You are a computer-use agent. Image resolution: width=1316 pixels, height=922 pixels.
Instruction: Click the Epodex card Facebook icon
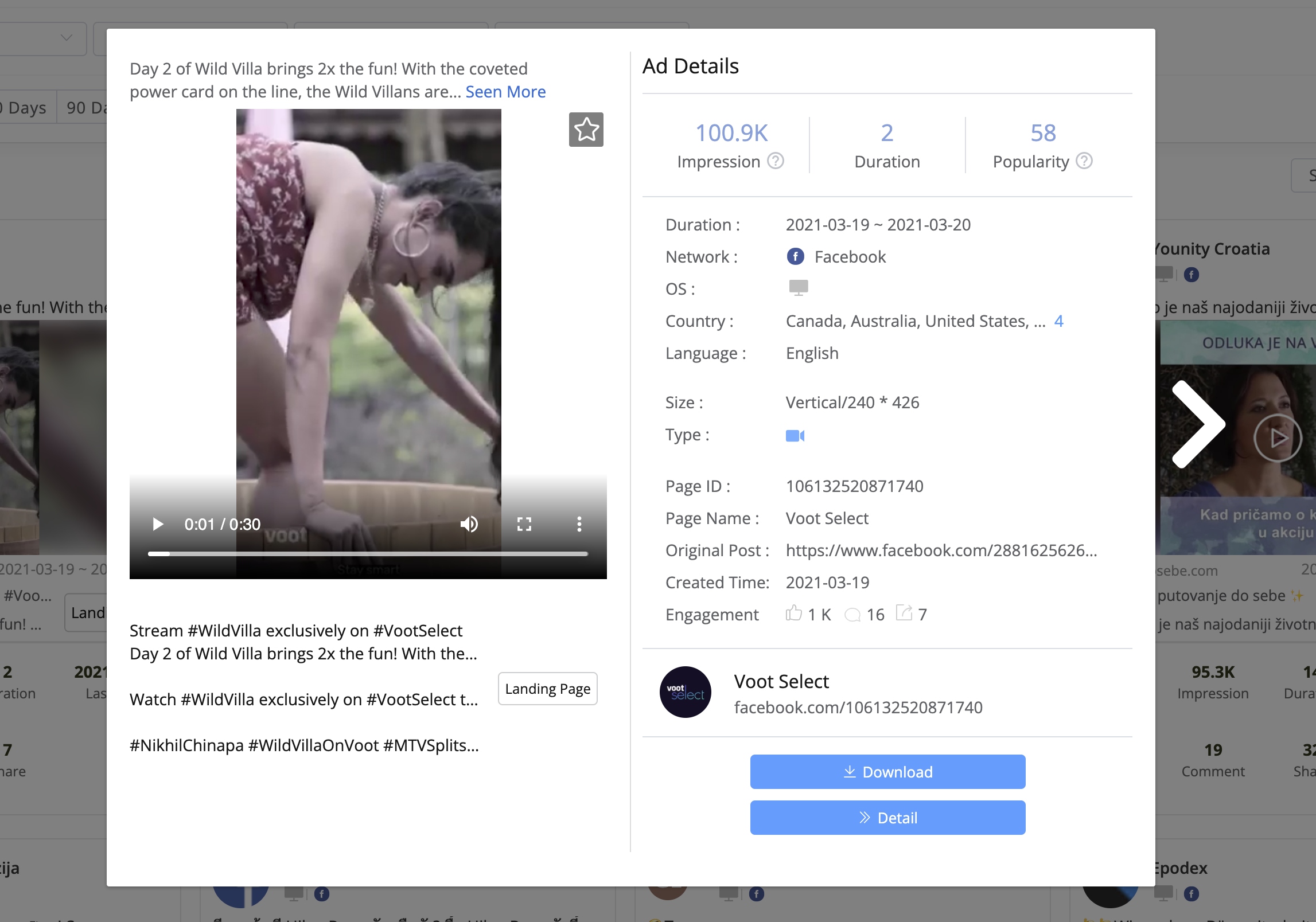(x=1192, y=894)
